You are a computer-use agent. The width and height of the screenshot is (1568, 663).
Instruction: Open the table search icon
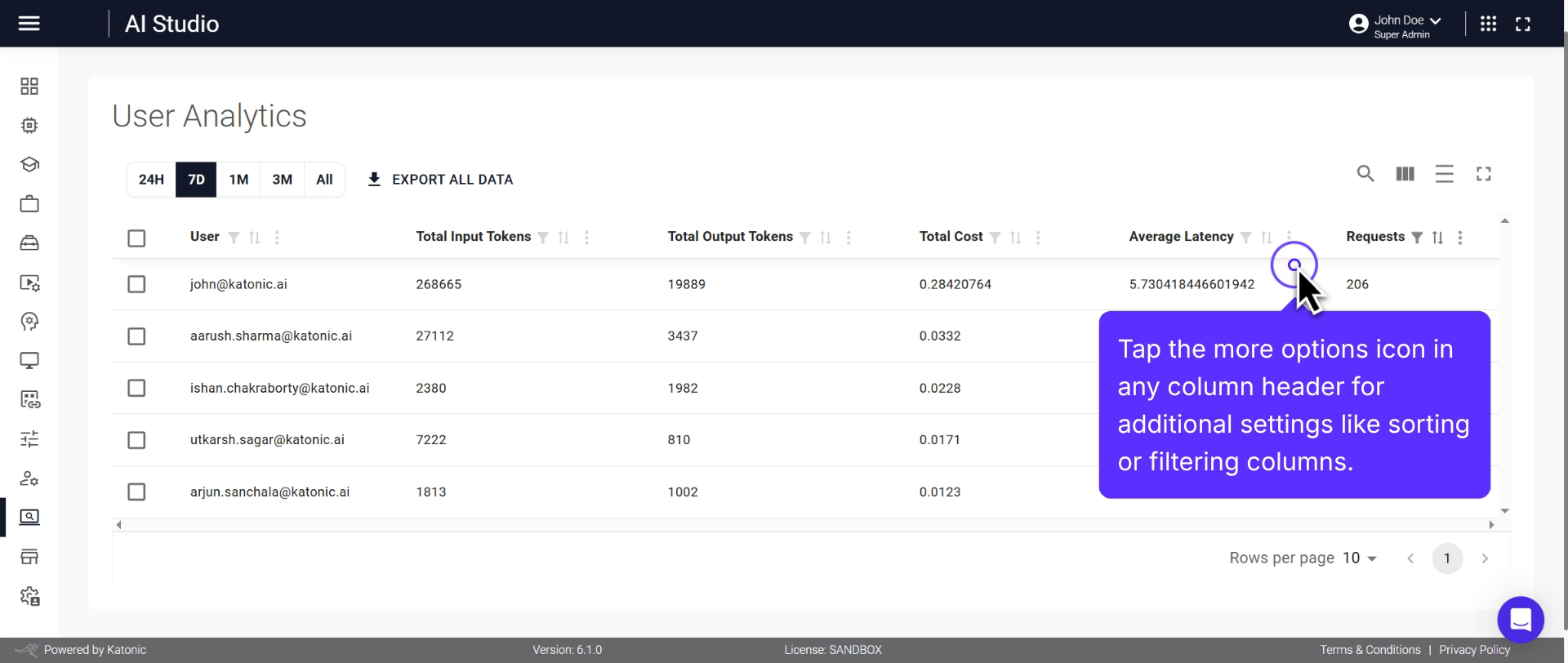click(1365, 173)
